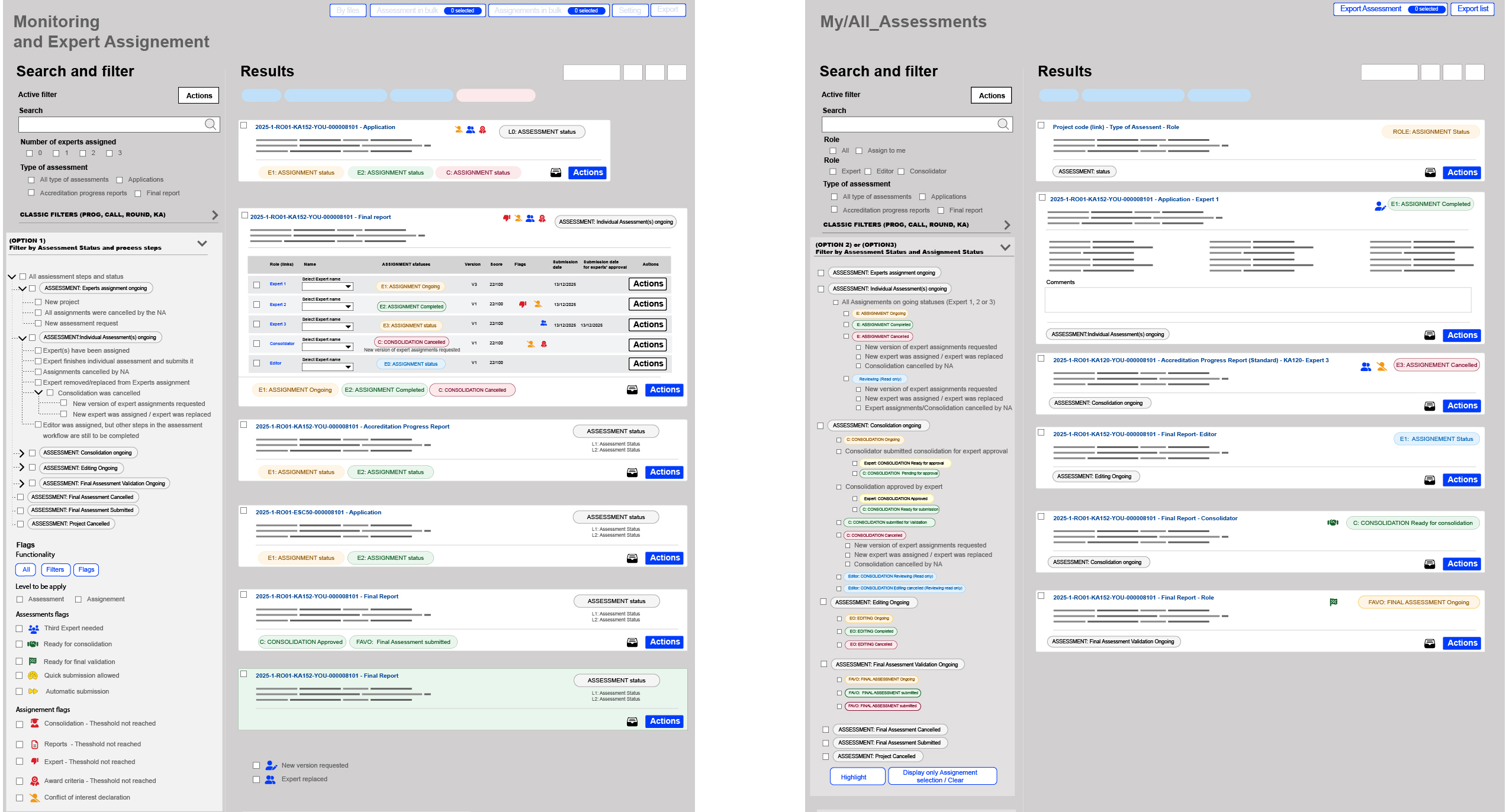The width and height of the screenshot is (1506, 812).
Task: Click archive icon on first Application card
Action: [x=556, y=173]
